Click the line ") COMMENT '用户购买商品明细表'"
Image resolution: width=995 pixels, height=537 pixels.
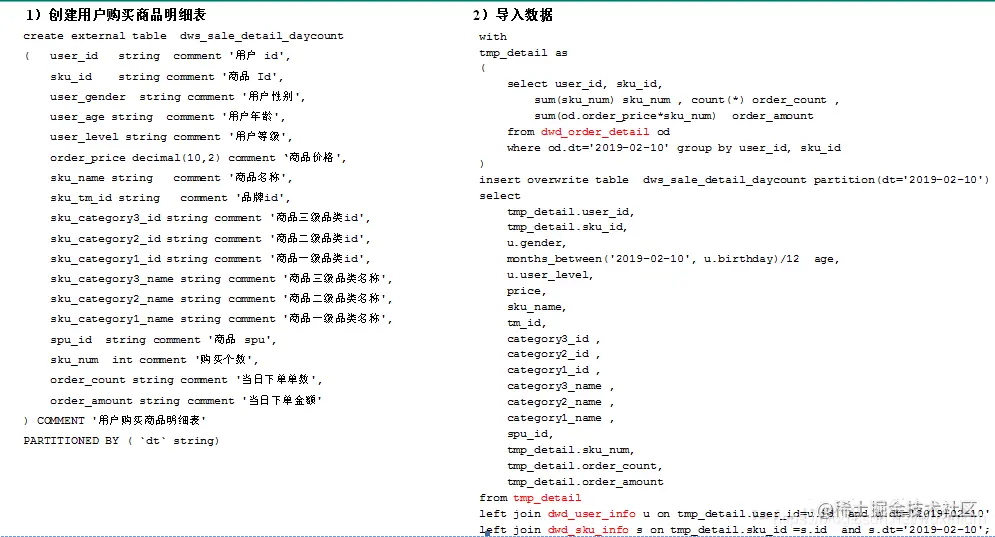(x=115, y=420)
